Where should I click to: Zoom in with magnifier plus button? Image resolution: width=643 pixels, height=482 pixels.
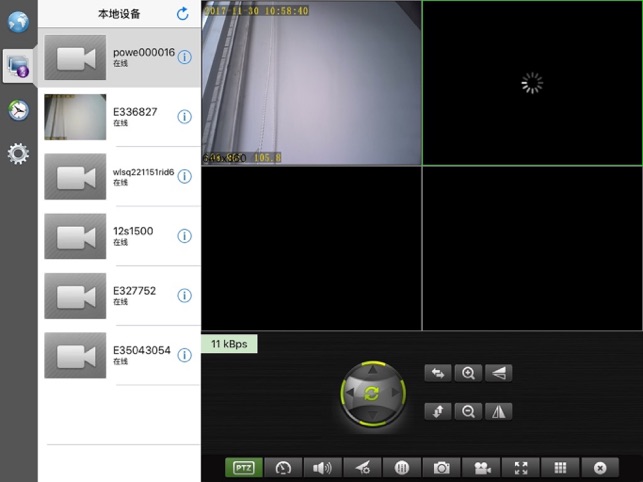pos(468,373)
